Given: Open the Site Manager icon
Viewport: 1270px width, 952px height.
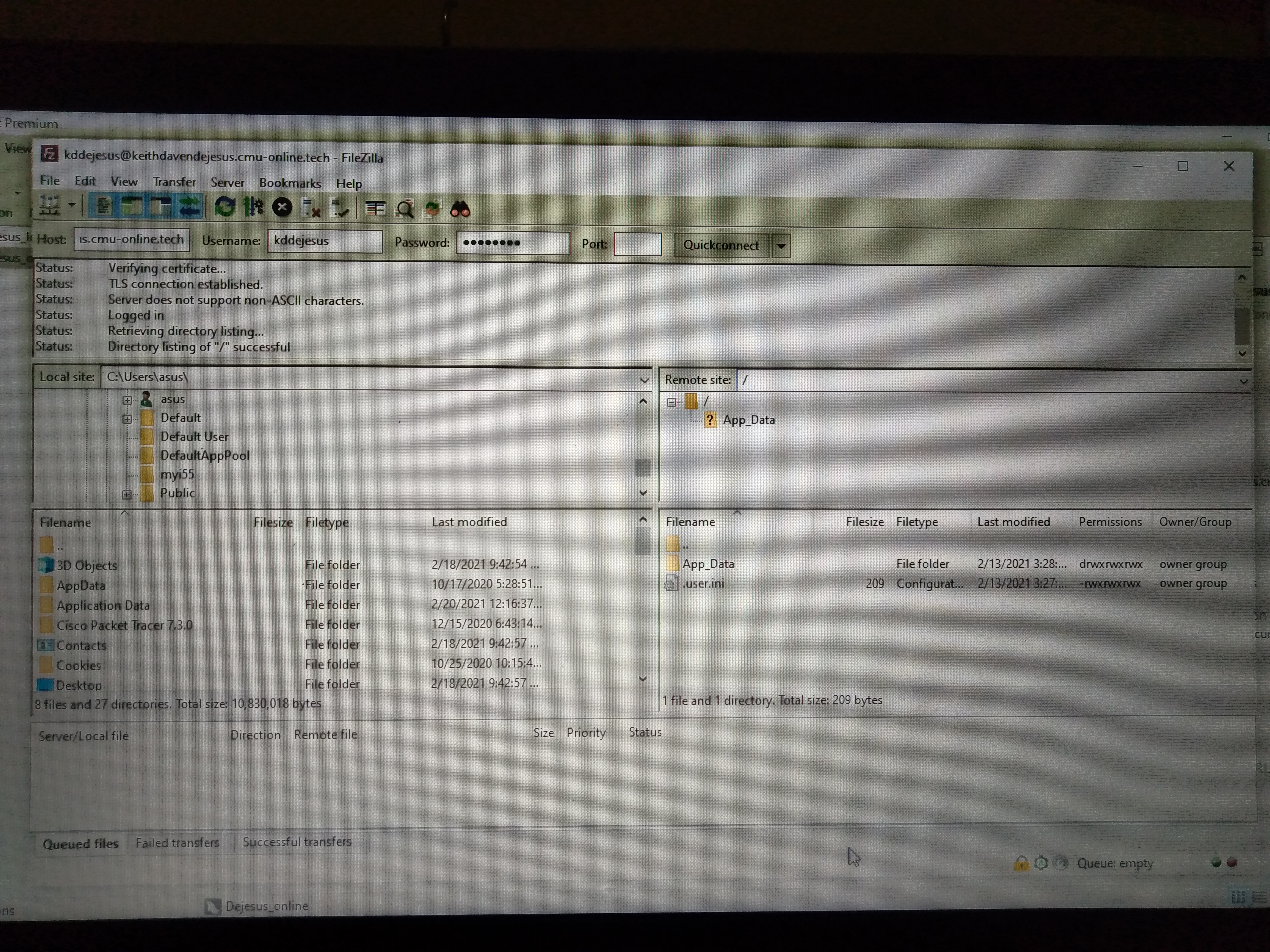Looking at the screenshot, I should pyautogui.click(x=49, y=205).
